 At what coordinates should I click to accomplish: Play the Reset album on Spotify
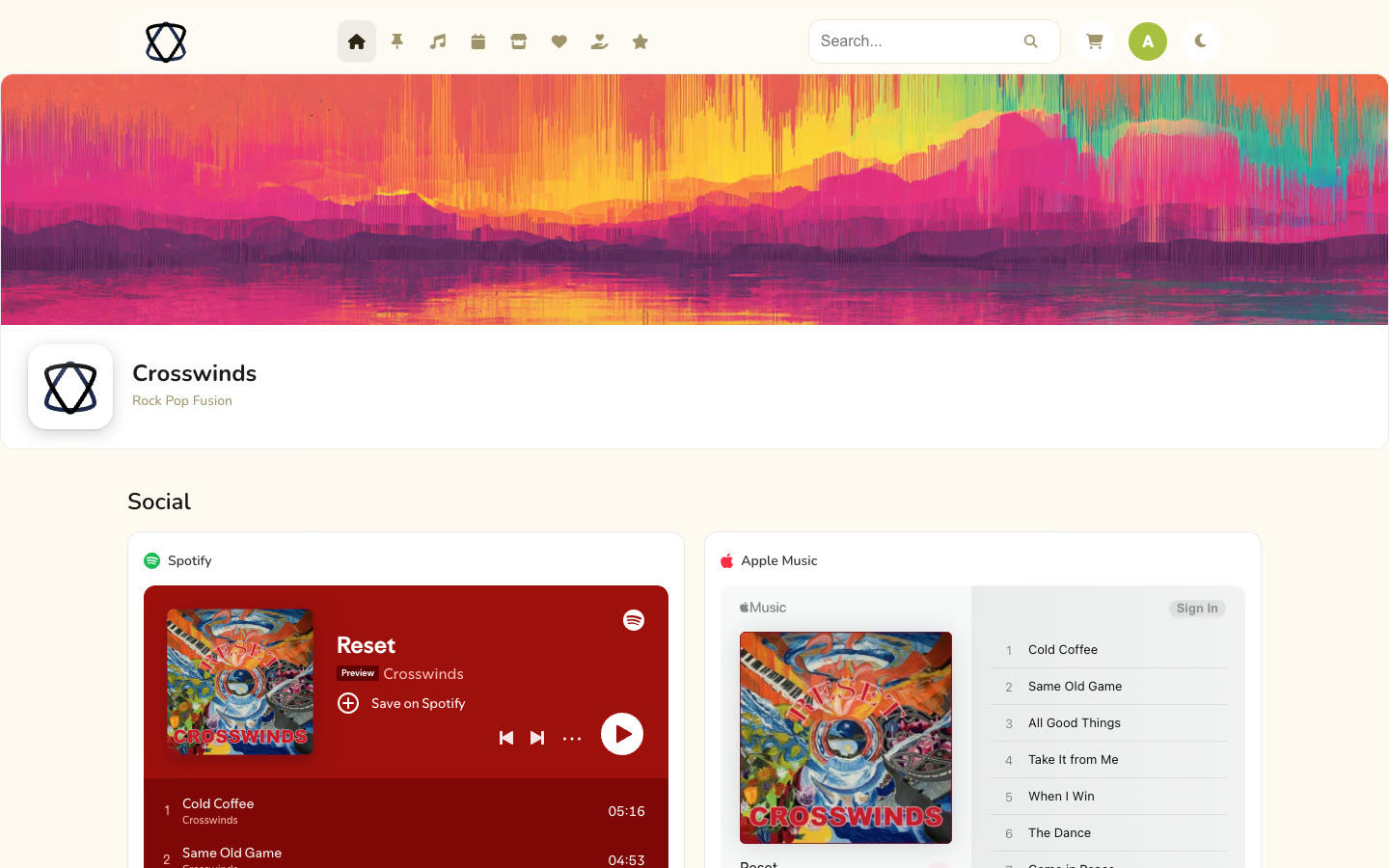click(x=622, y=734)
